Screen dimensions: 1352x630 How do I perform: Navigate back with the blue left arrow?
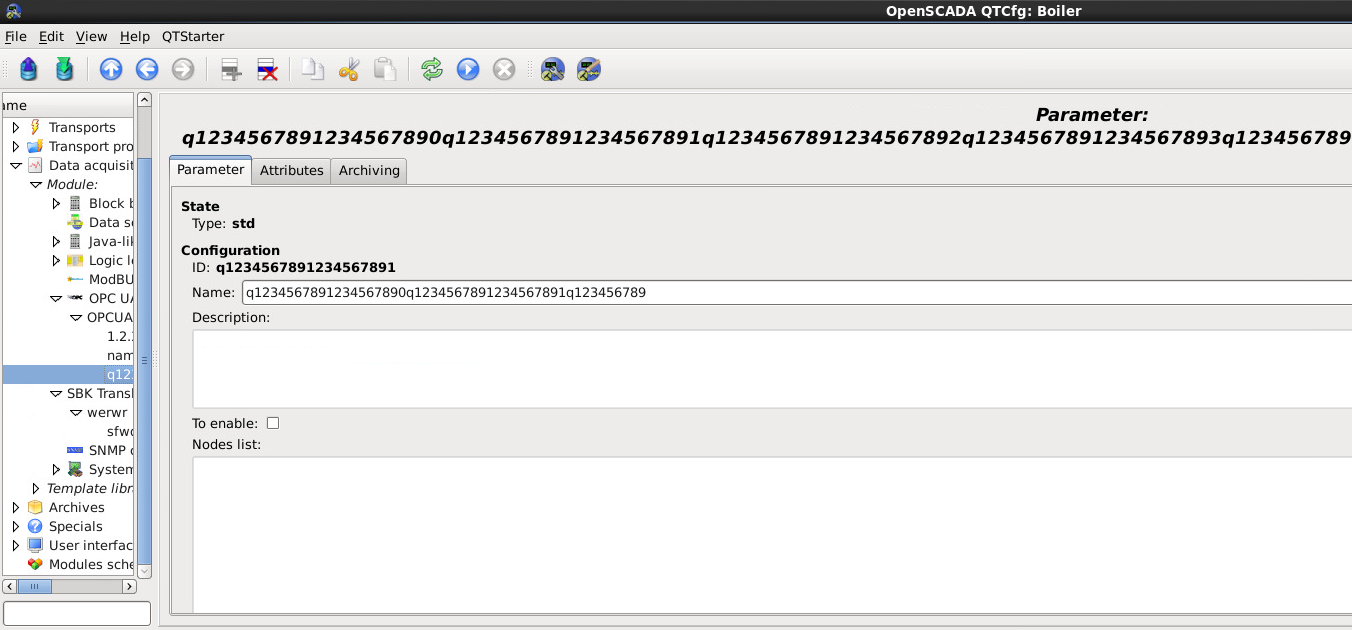pyautogui.click(x=147, y=69)
